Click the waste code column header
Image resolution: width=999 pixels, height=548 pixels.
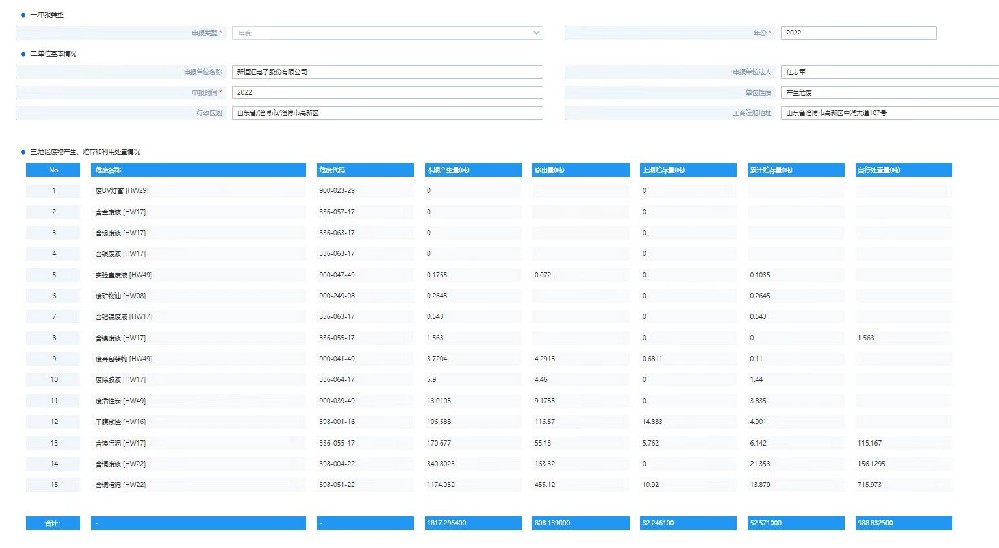click(364, 170)
